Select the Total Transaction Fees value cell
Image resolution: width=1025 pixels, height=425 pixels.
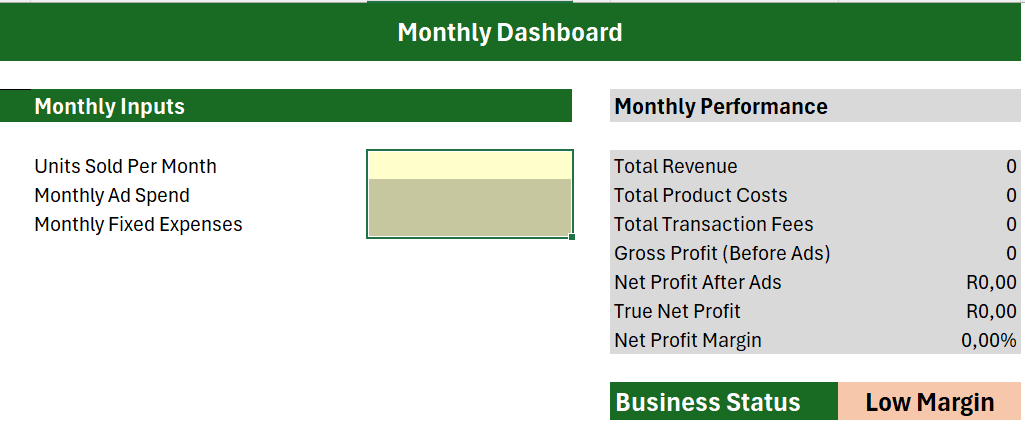coord(1010,224)
